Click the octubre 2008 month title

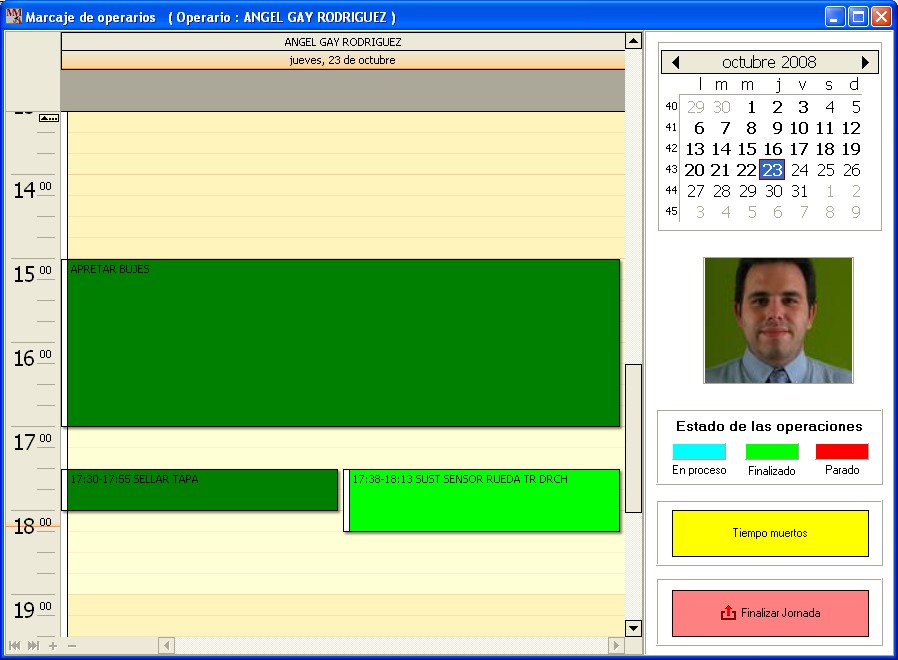point(769,62)
